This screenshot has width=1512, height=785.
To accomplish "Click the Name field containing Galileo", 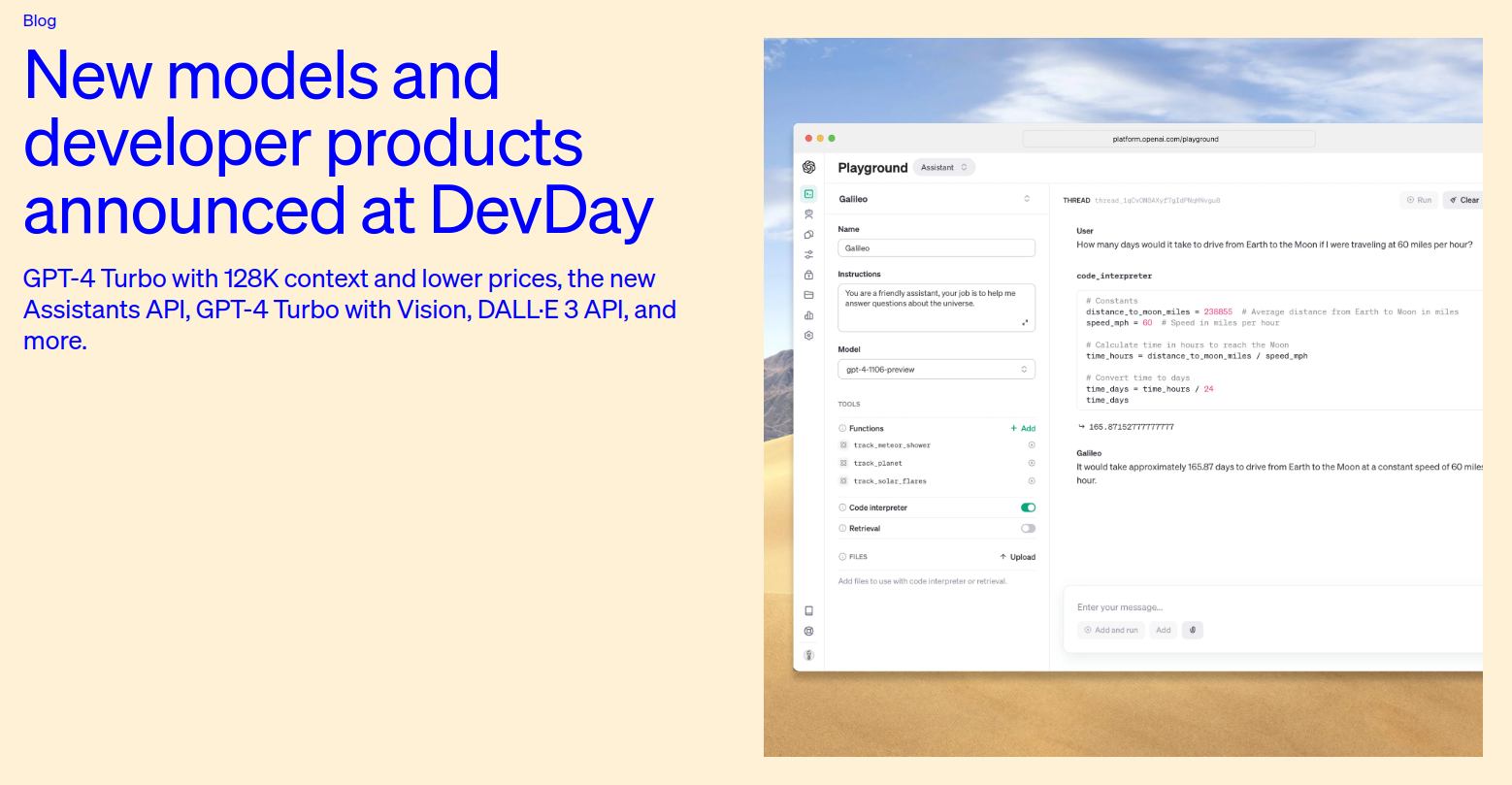I will click(937, 248).
